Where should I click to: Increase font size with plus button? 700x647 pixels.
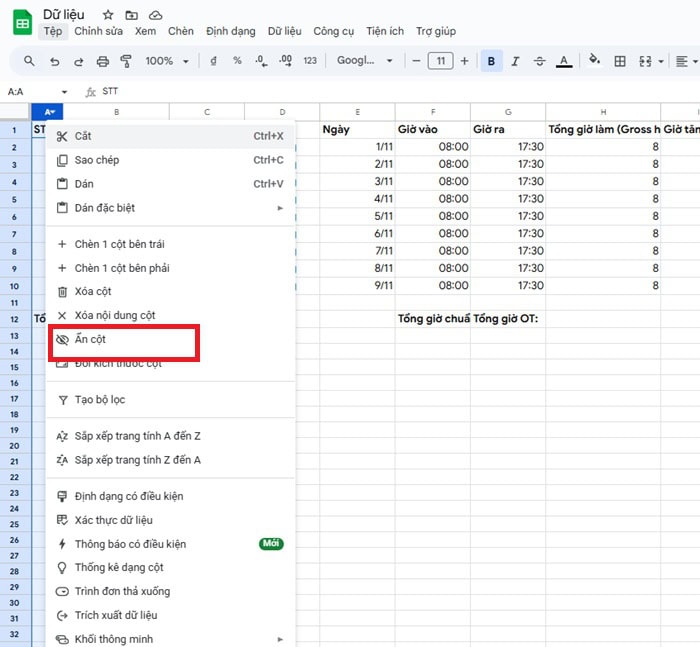[x=464, y=61]
